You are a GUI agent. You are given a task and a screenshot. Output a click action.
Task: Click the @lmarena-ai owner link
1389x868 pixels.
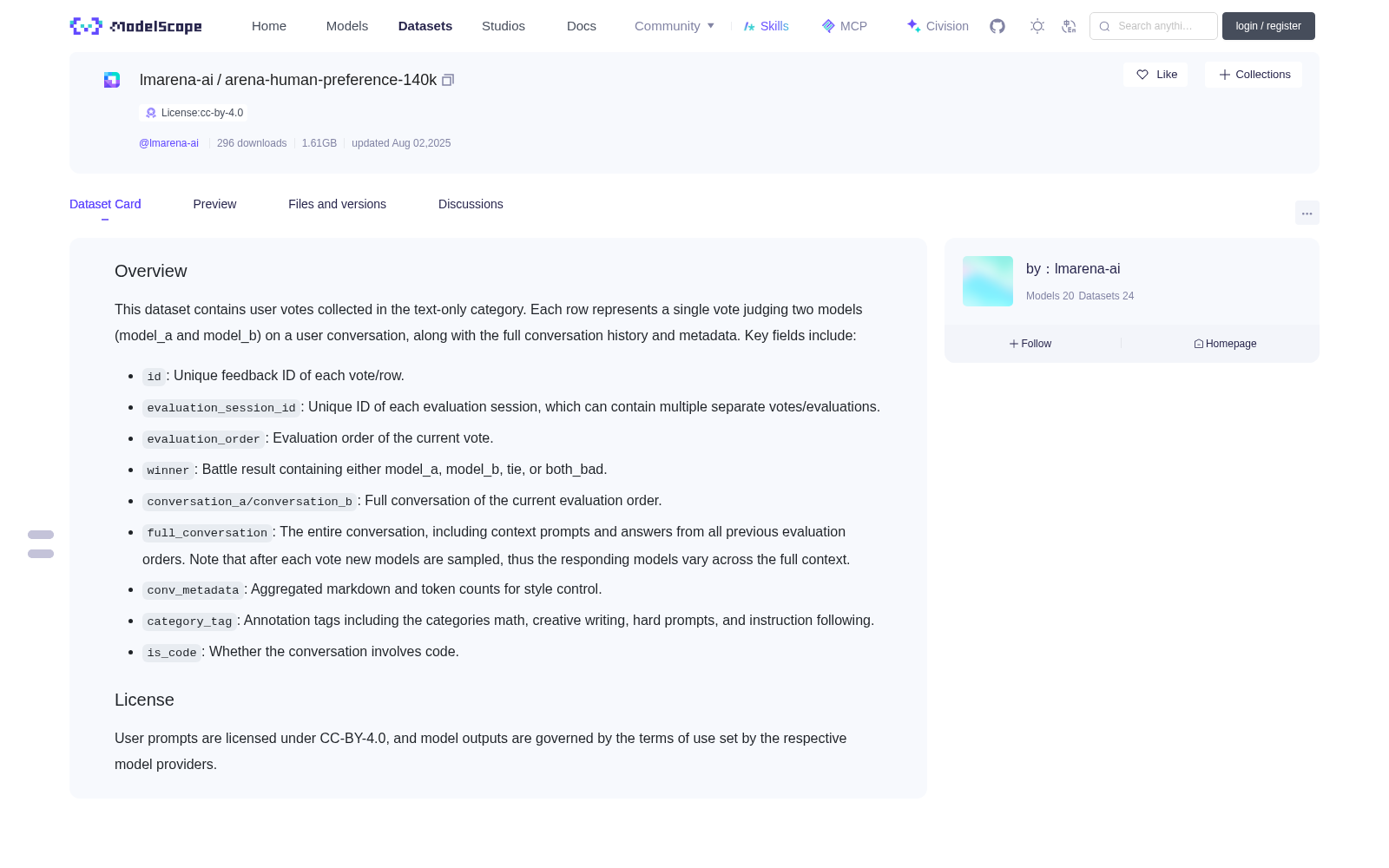(168, 143)
